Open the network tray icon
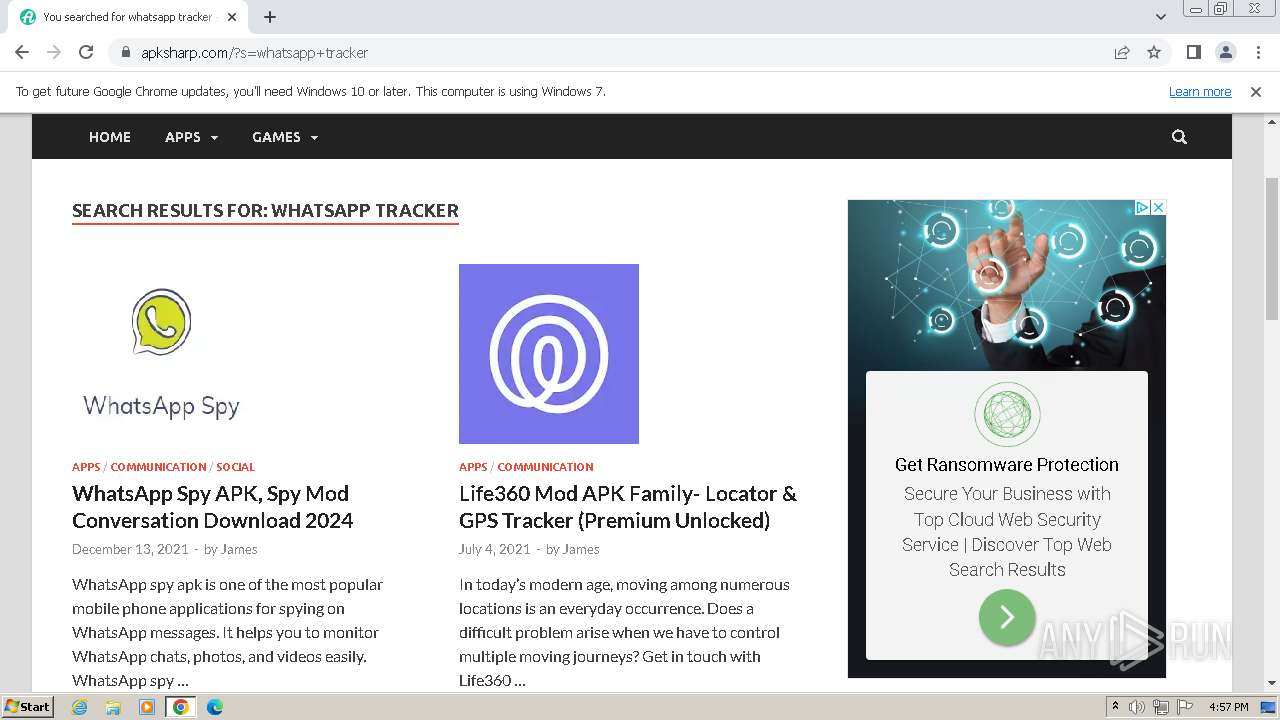The height and width of the screenshot is (720, 1280). (x=1160, y=707)
